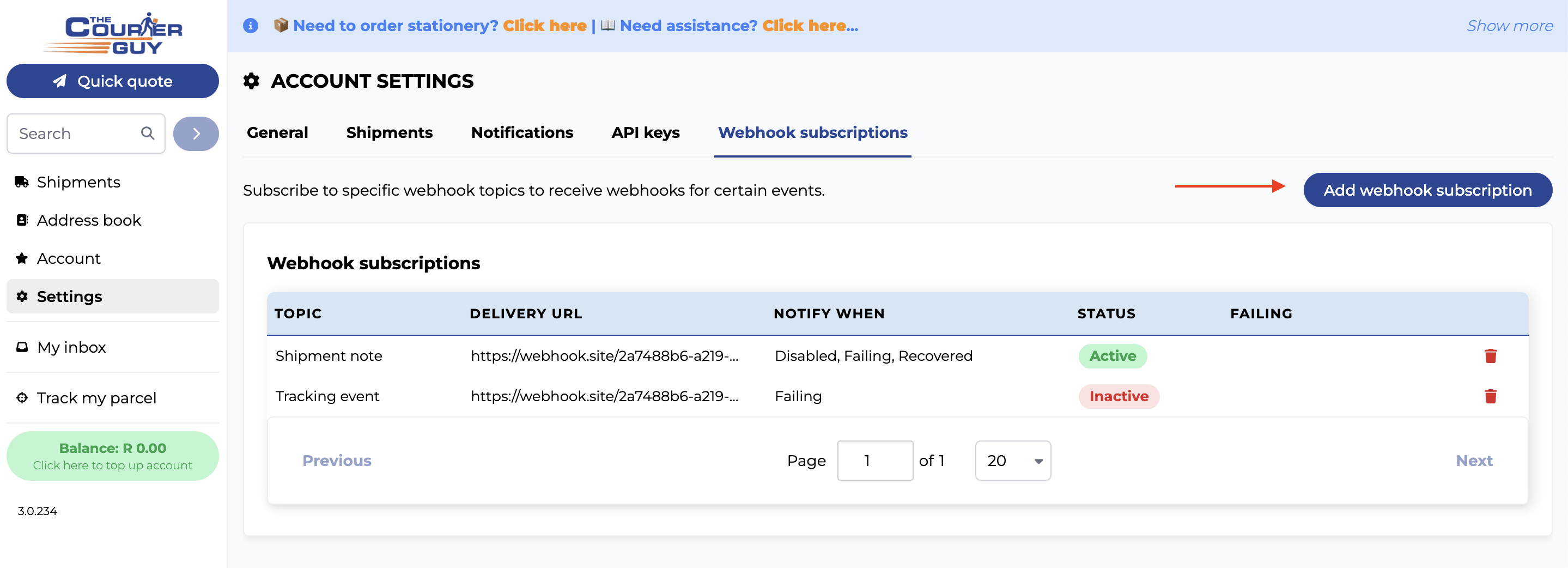Image resolution: width=1568 pixels, height=568 pixels.
Task: Click the Account Settings gear icon heading
Action: (251, 81)
